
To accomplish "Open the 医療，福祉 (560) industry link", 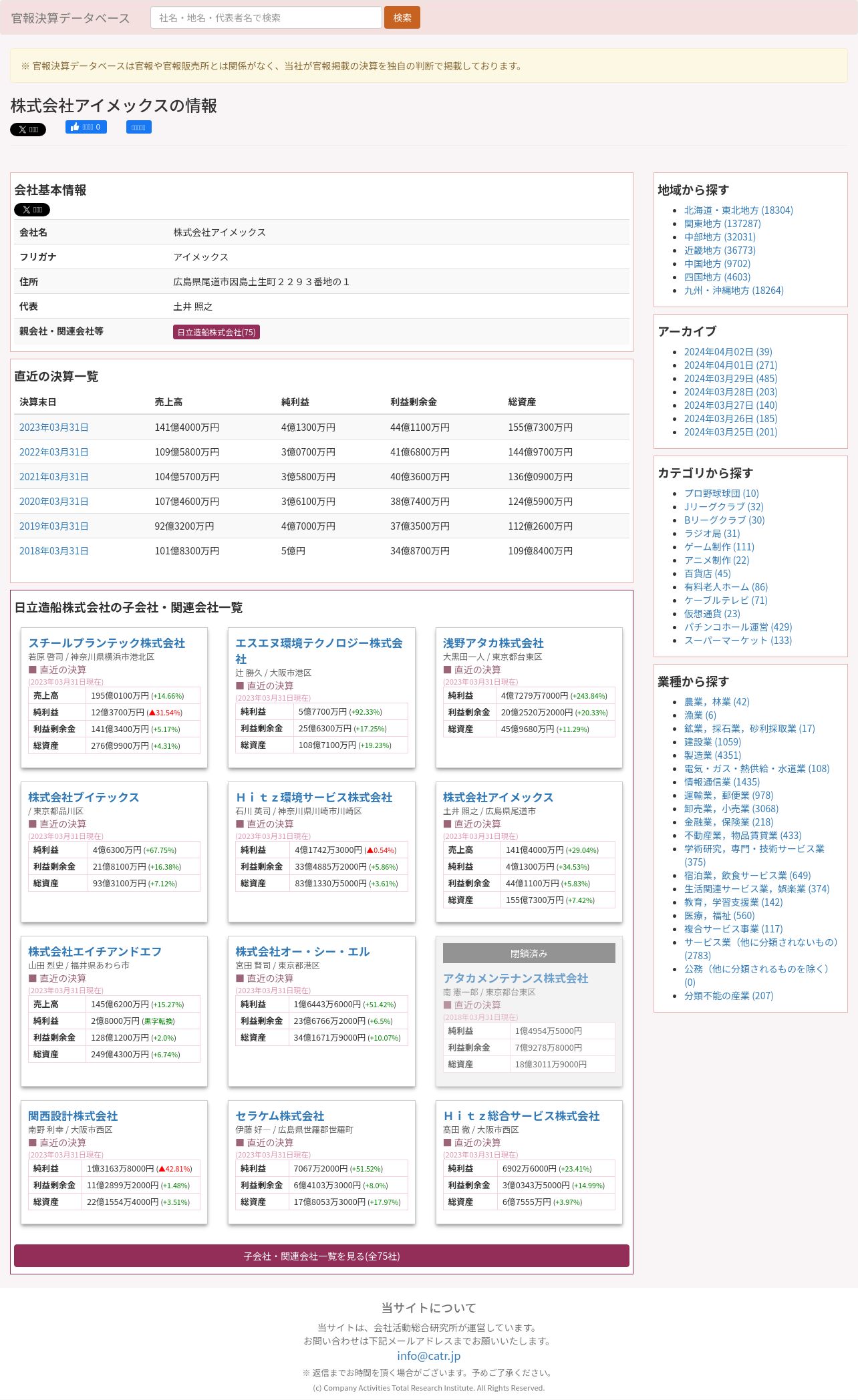I will click(720, 916).
